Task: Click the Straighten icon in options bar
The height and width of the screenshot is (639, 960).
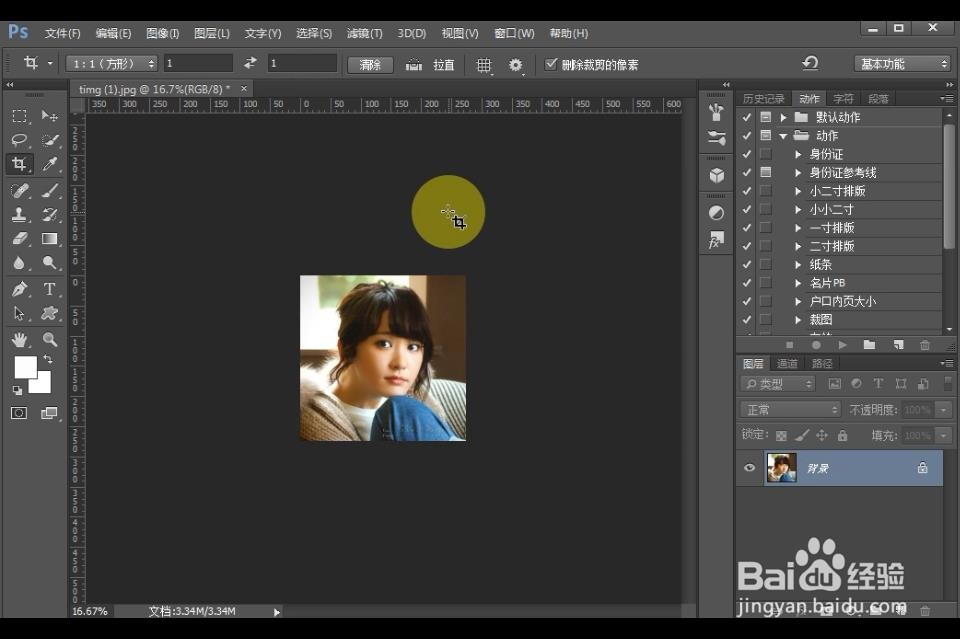Action: click(414, 64)
